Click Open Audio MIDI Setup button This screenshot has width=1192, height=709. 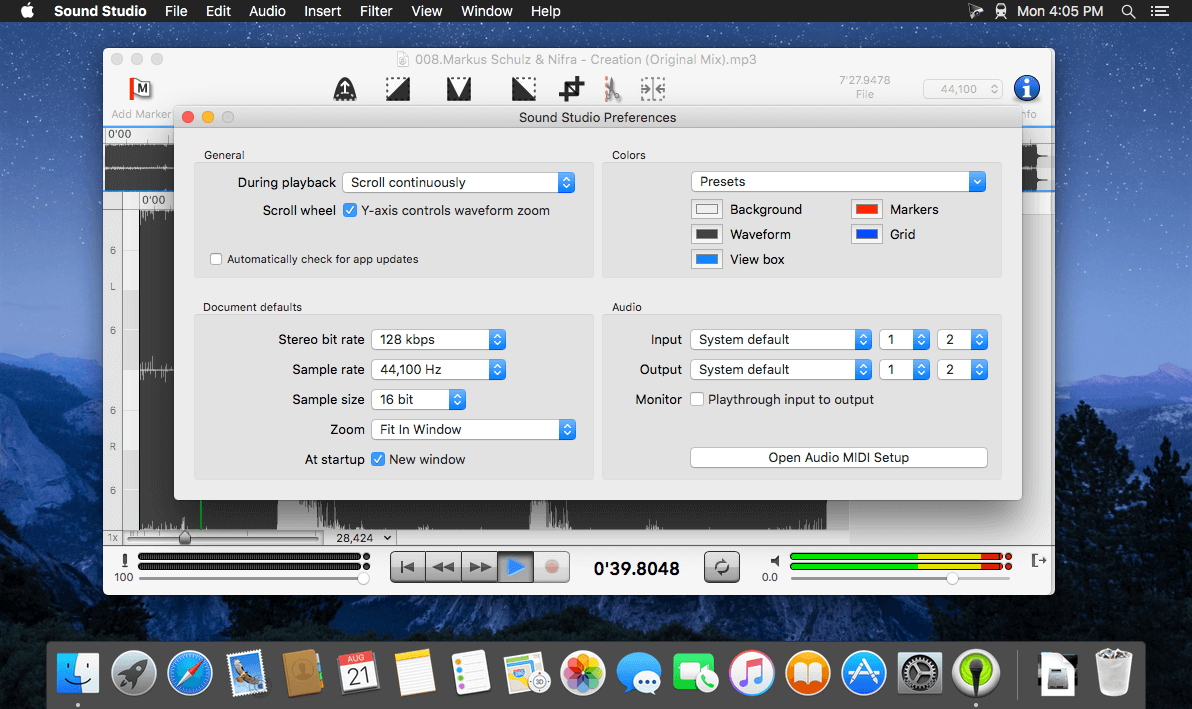(838, 457)
